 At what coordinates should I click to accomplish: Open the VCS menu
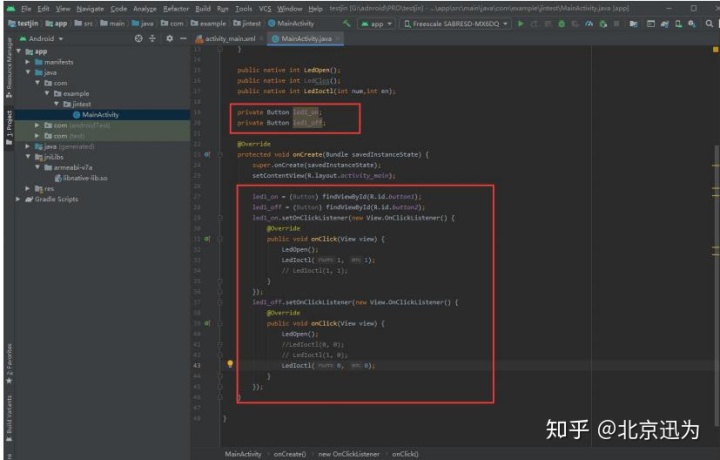click(x=264, y=9)
